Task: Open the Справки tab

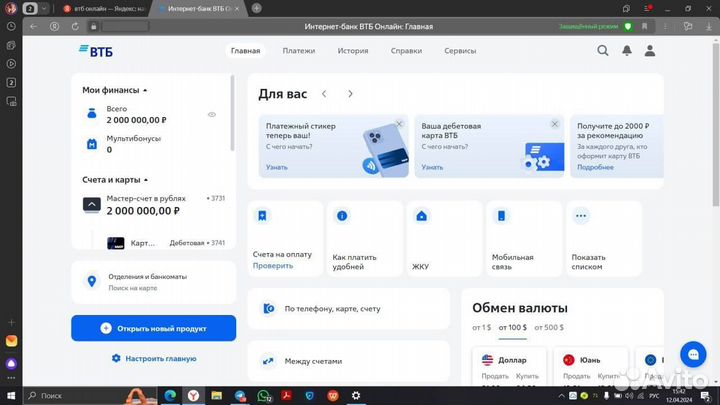Action: (406, 51)
